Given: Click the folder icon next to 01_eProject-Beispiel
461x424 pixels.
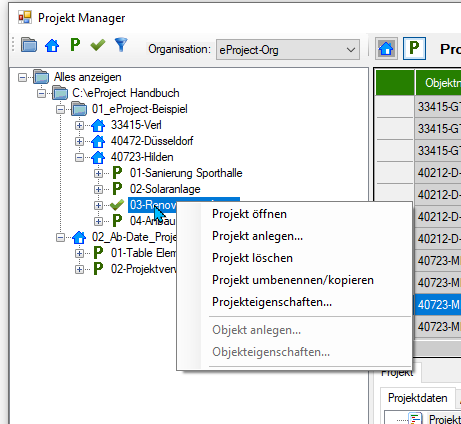Looking at the screenshot, I should point(79,109).
